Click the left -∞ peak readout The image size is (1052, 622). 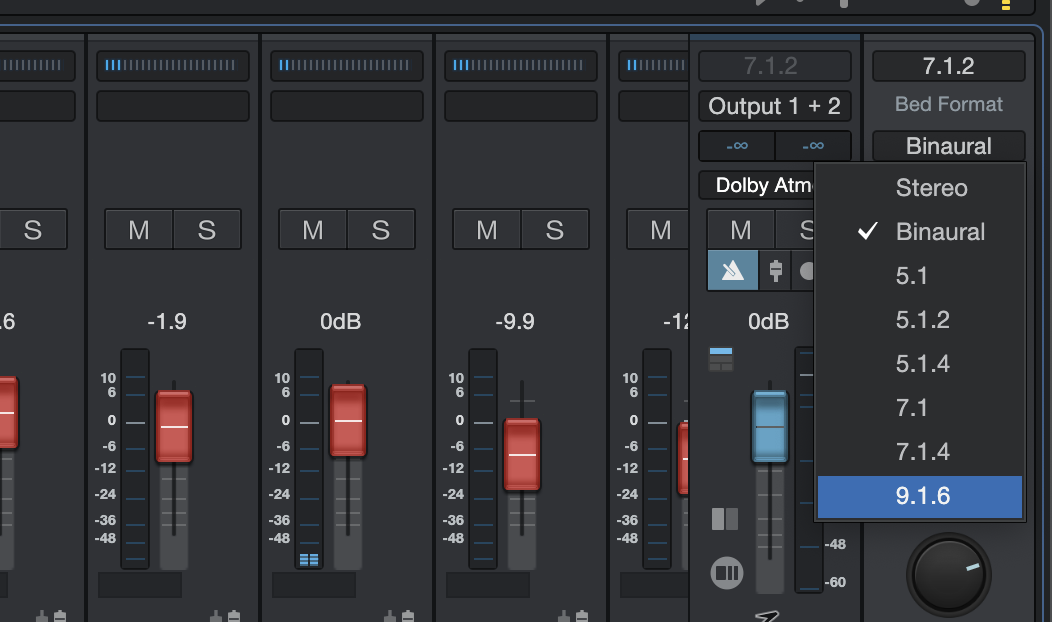737,146
